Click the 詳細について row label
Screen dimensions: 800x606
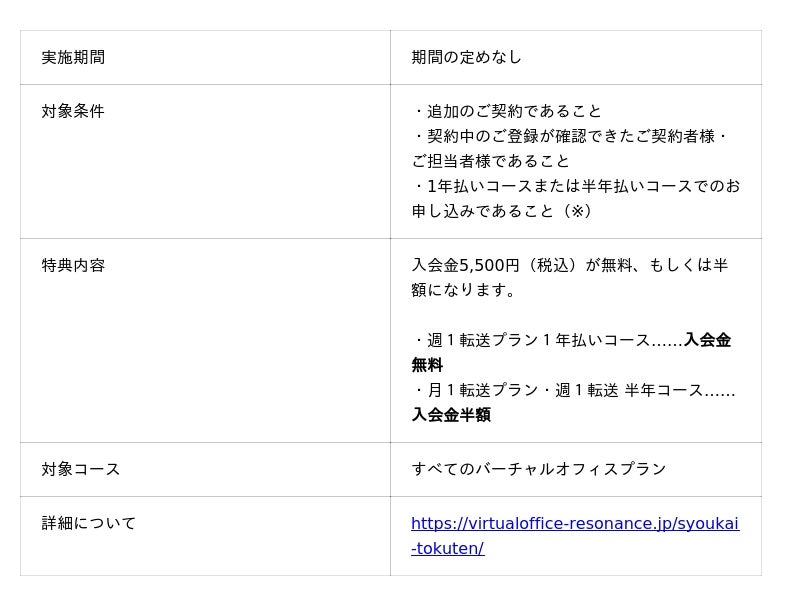[x=89, y=524]
